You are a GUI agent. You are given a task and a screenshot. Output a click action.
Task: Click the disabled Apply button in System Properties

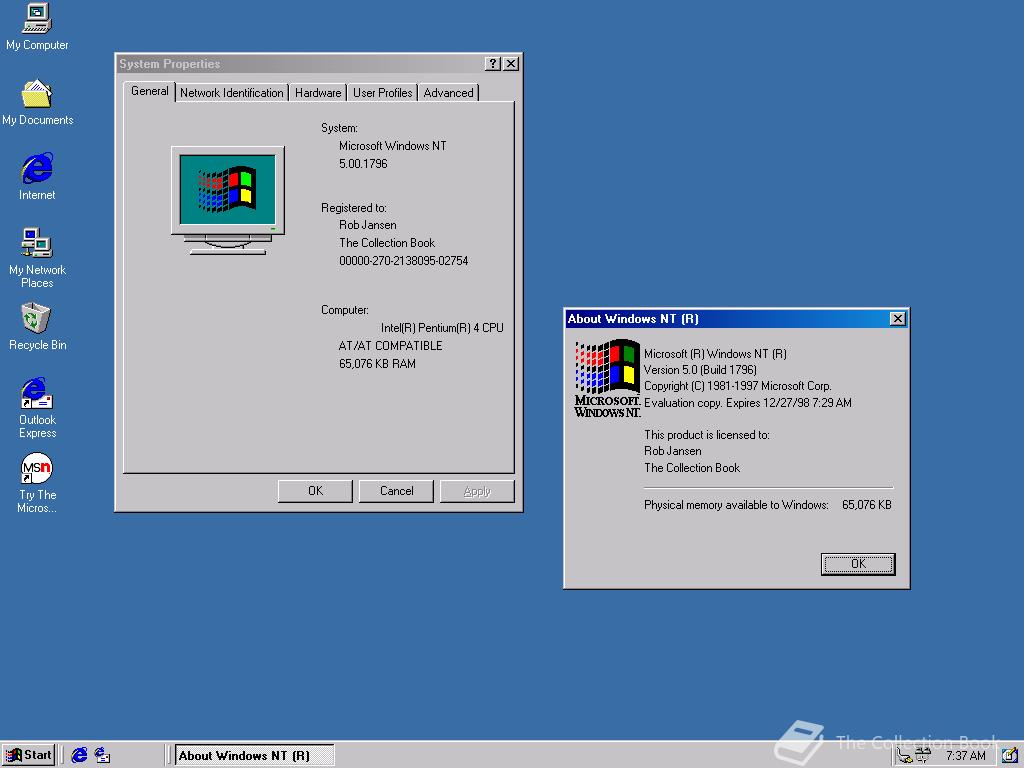[x=477, y=491]
